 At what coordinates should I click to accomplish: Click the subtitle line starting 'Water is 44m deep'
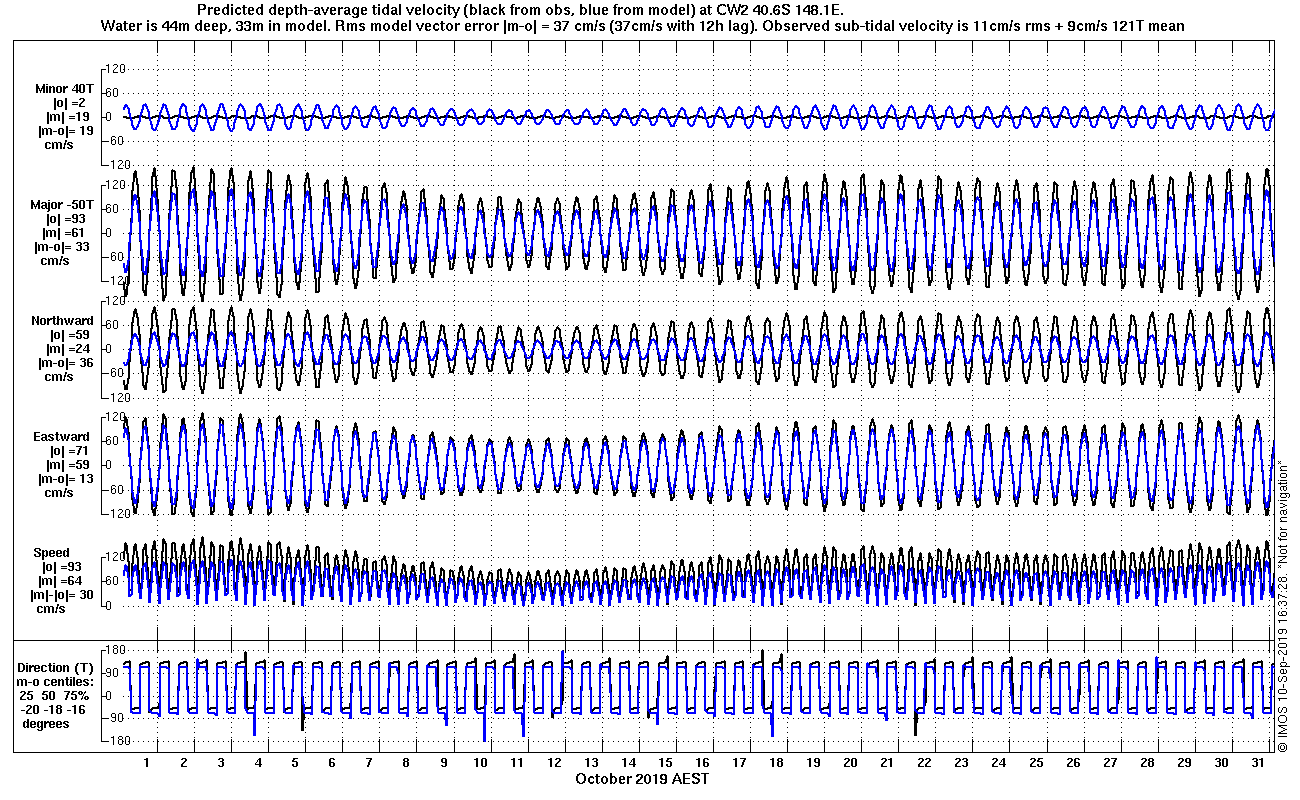tap(643, 26)
